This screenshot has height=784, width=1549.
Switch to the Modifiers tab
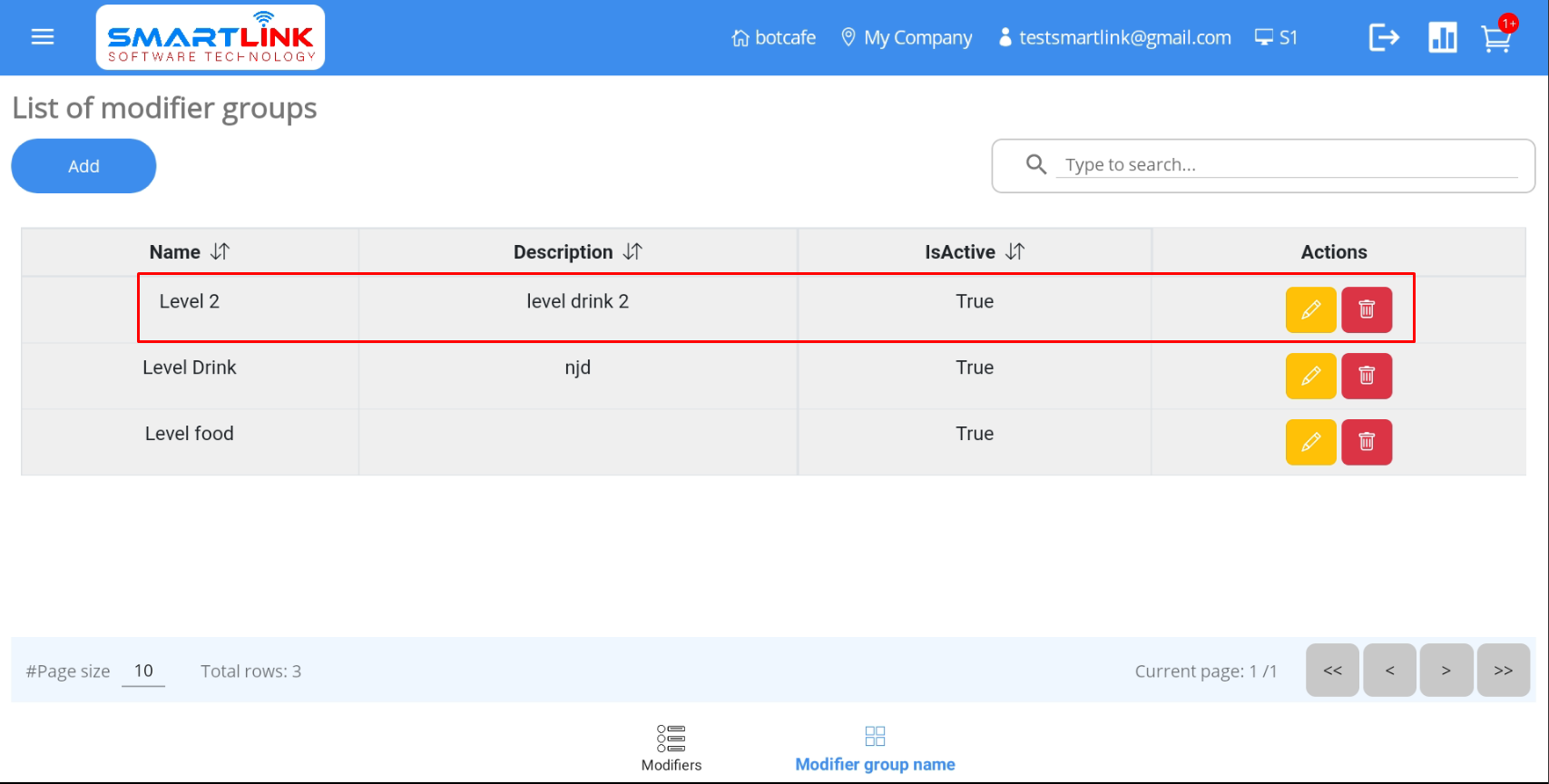click(672, 748)
